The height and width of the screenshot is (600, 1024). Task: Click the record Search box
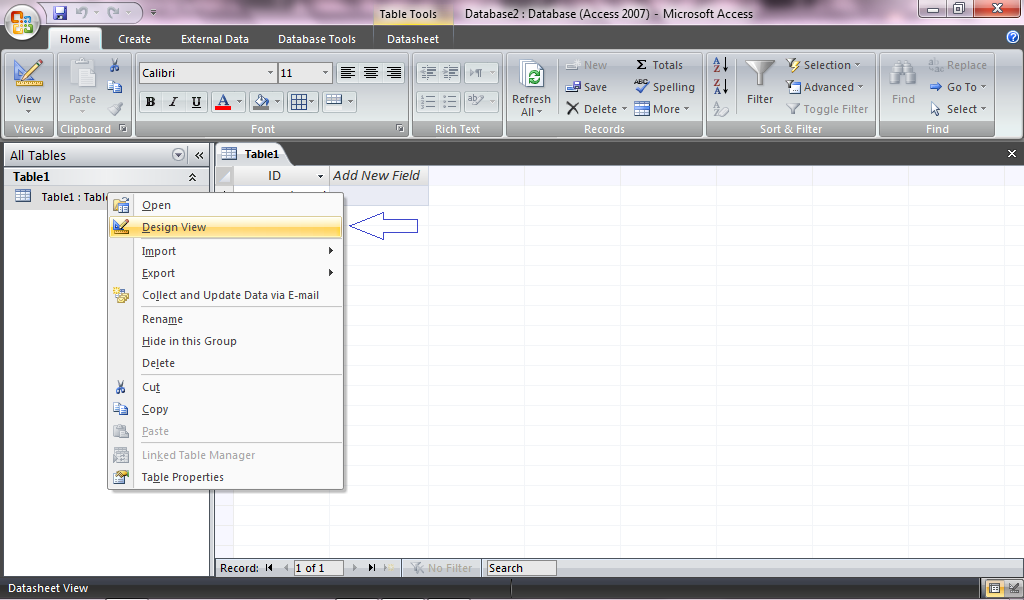click(522, 568)
